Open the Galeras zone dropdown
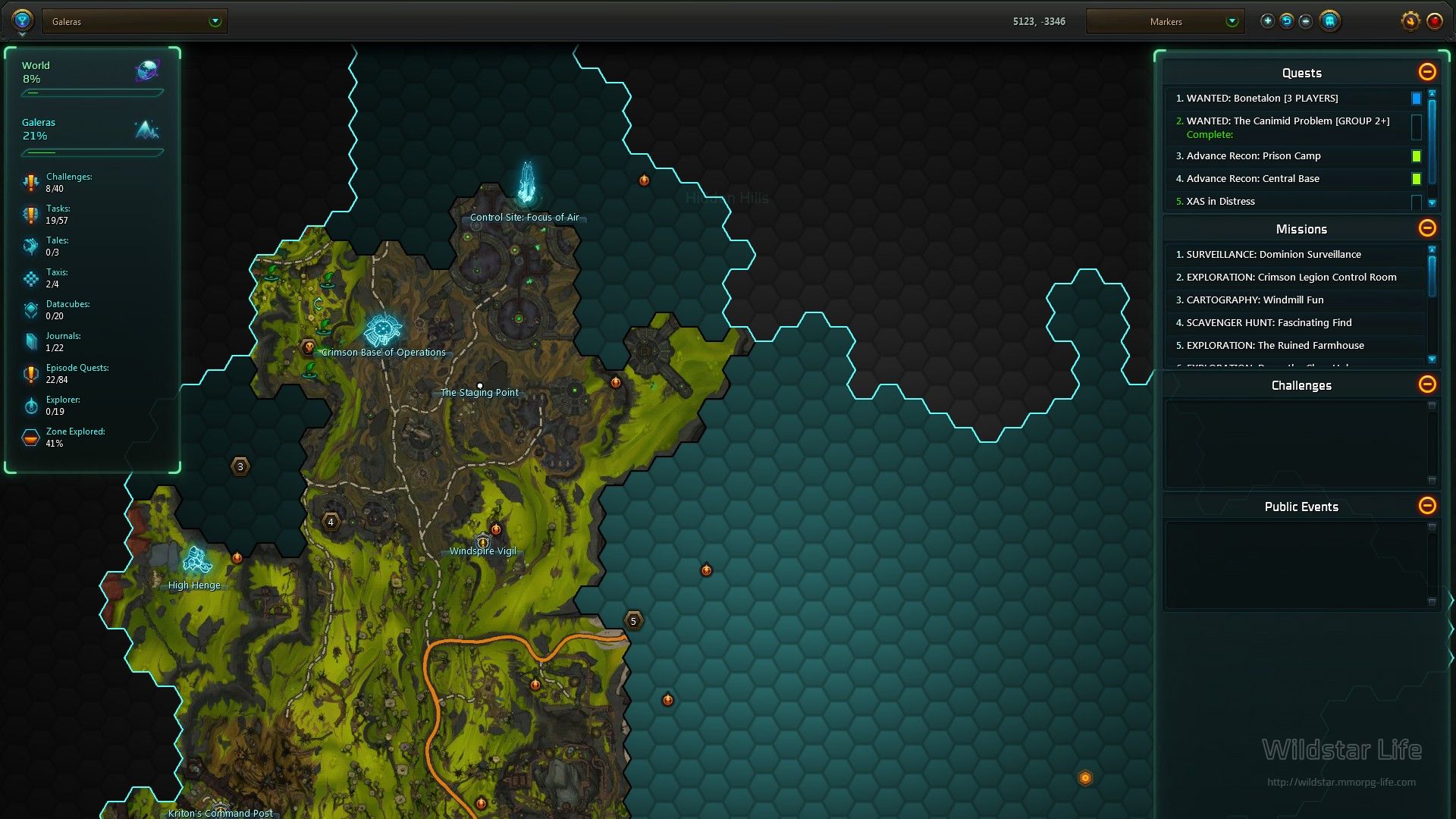Viewport: 1456px width, 819px height. tap(135, 21)
